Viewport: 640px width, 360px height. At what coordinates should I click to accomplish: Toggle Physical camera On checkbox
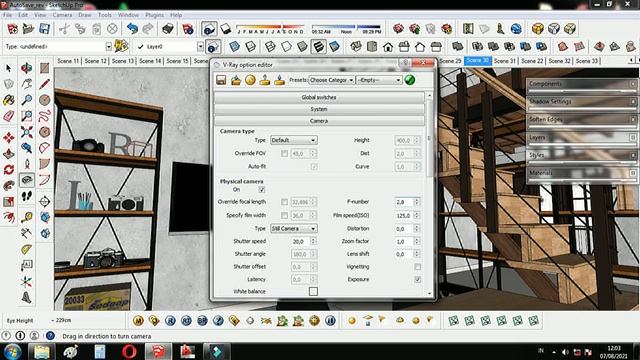point(262,190)
